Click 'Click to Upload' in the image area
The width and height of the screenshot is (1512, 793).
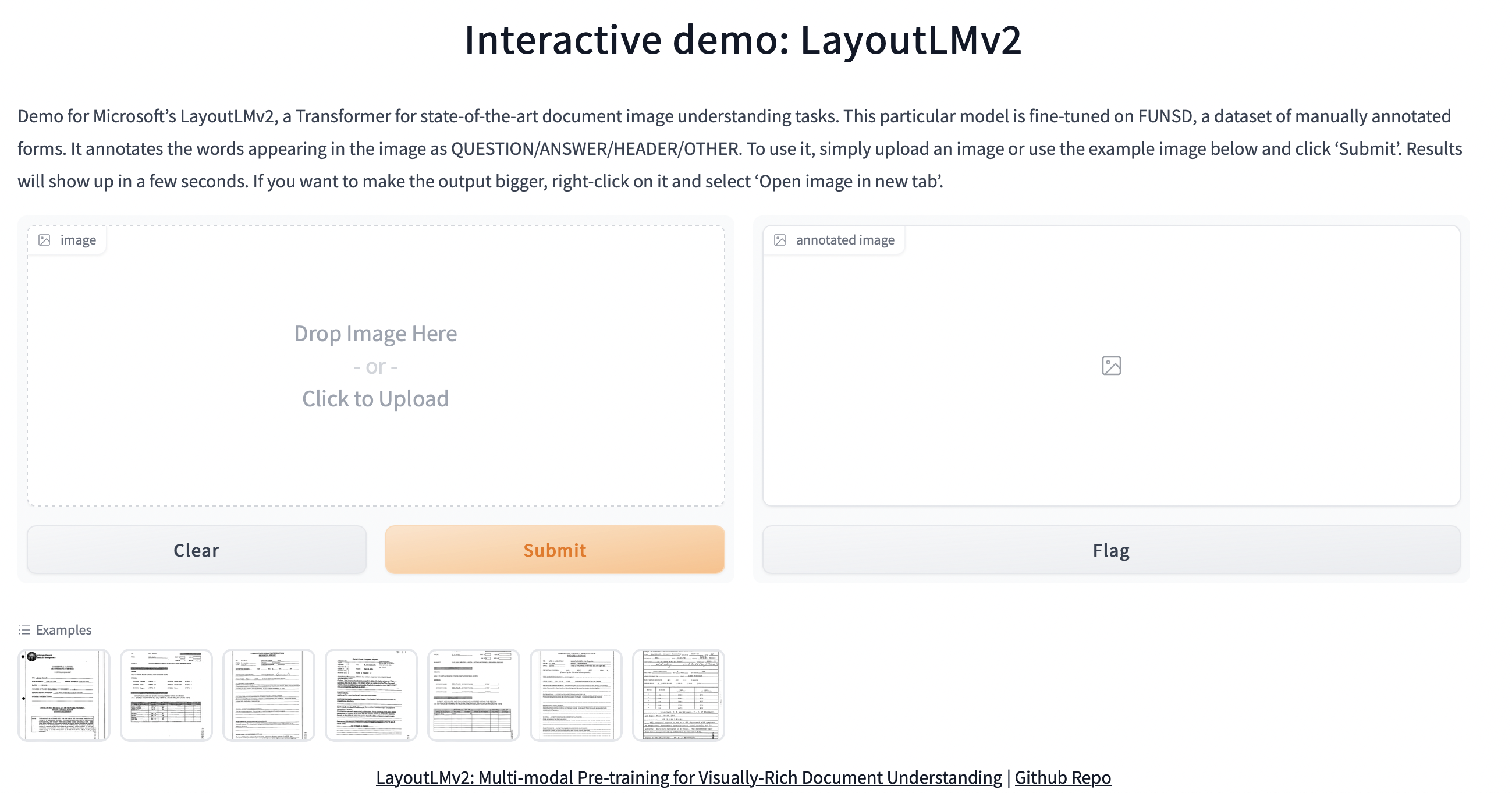pyautogui.click(x=375, y=398)
